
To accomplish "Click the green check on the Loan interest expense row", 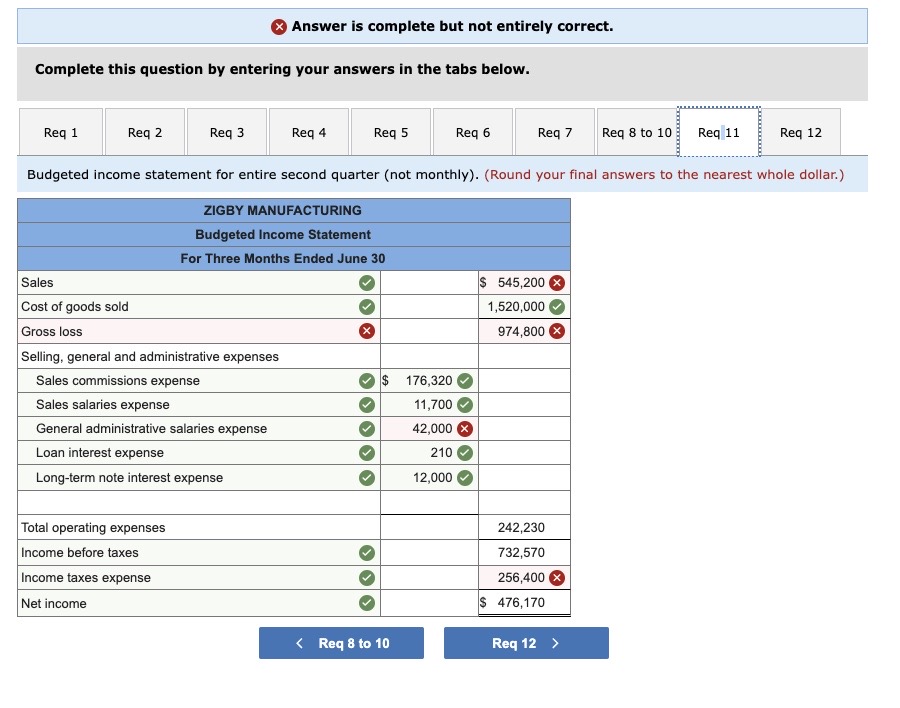I will (x=367, y=453).
